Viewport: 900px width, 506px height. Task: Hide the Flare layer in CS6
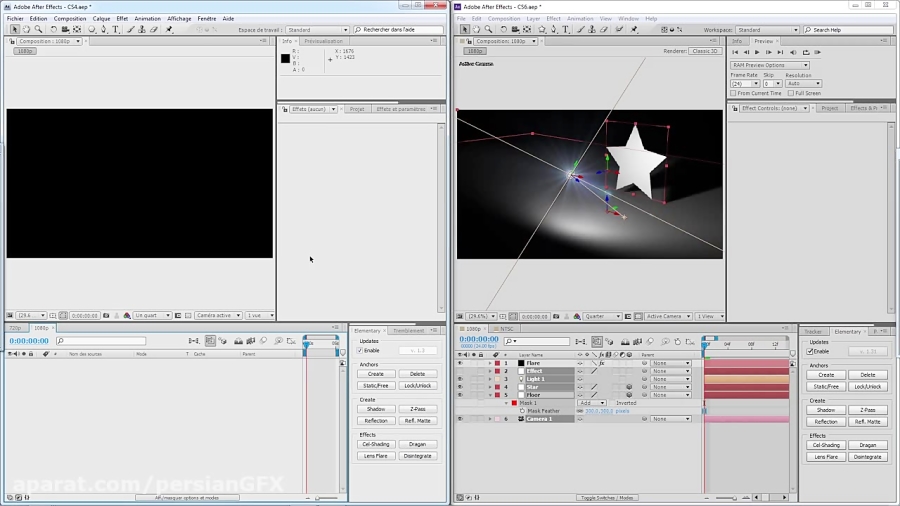point(460,363)
